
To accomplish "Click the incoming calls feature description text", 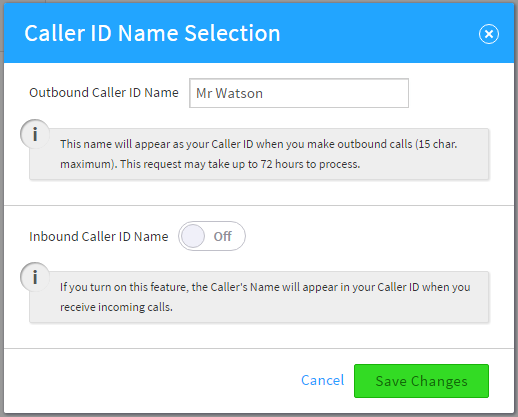I will (265, 297).
